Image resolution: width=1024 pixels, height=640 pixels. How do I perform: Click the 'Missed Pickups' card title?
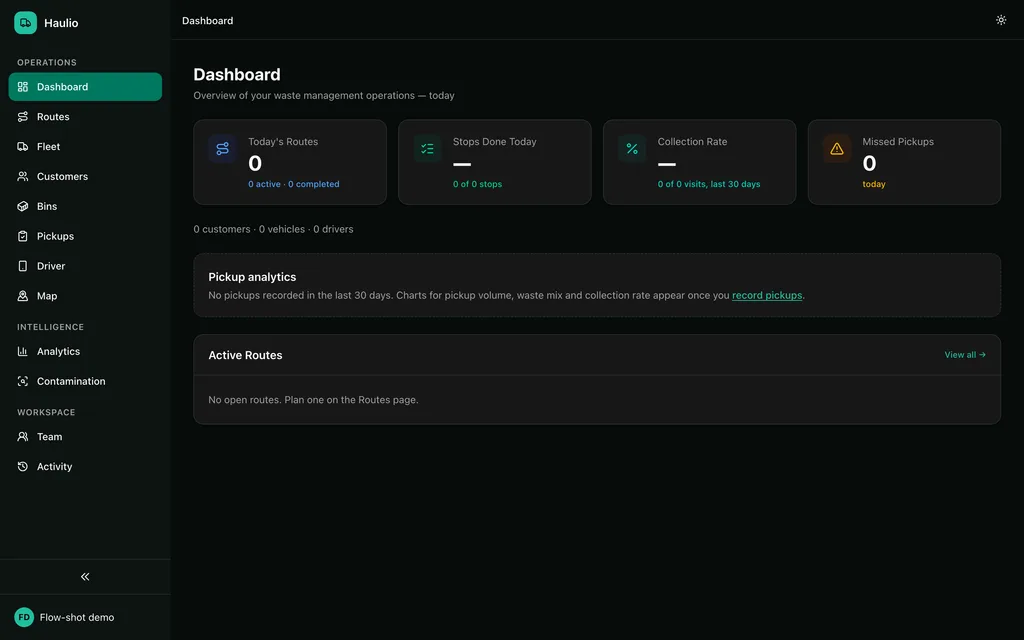point(898,142)
